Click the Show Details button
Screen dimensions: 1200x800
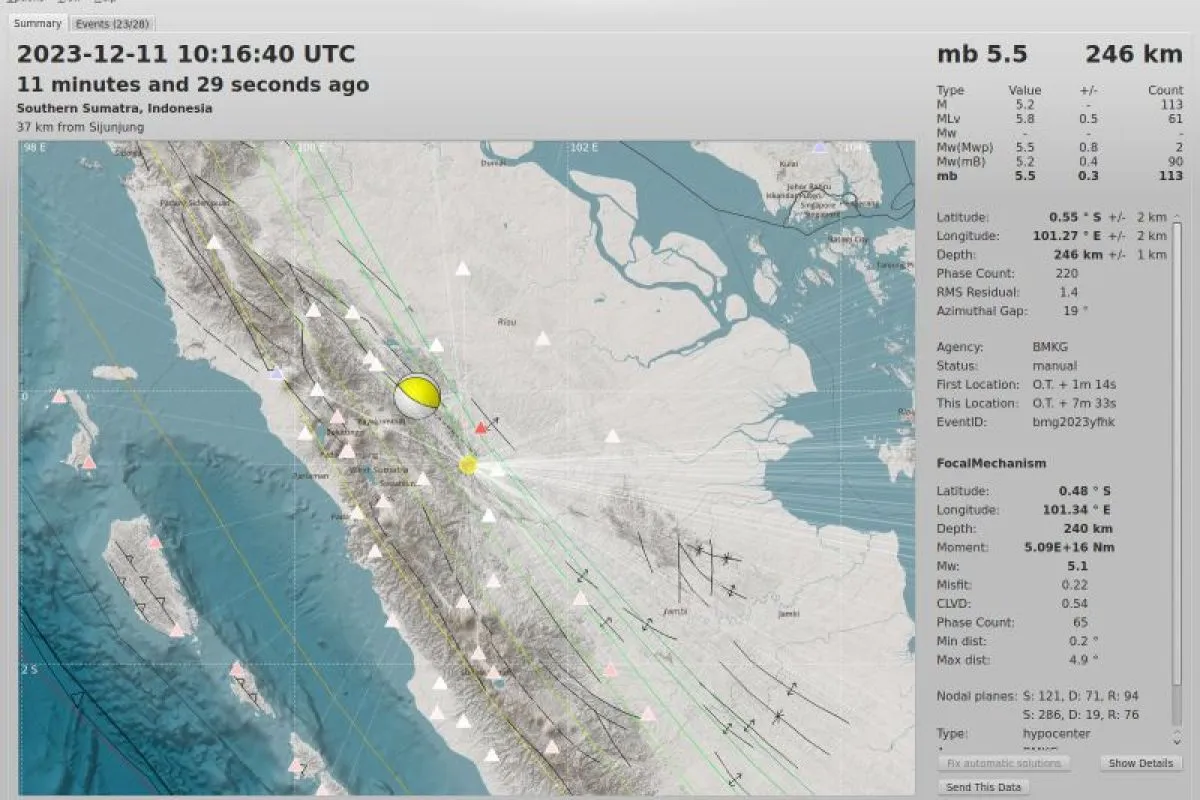click(x=1141, y=763)
